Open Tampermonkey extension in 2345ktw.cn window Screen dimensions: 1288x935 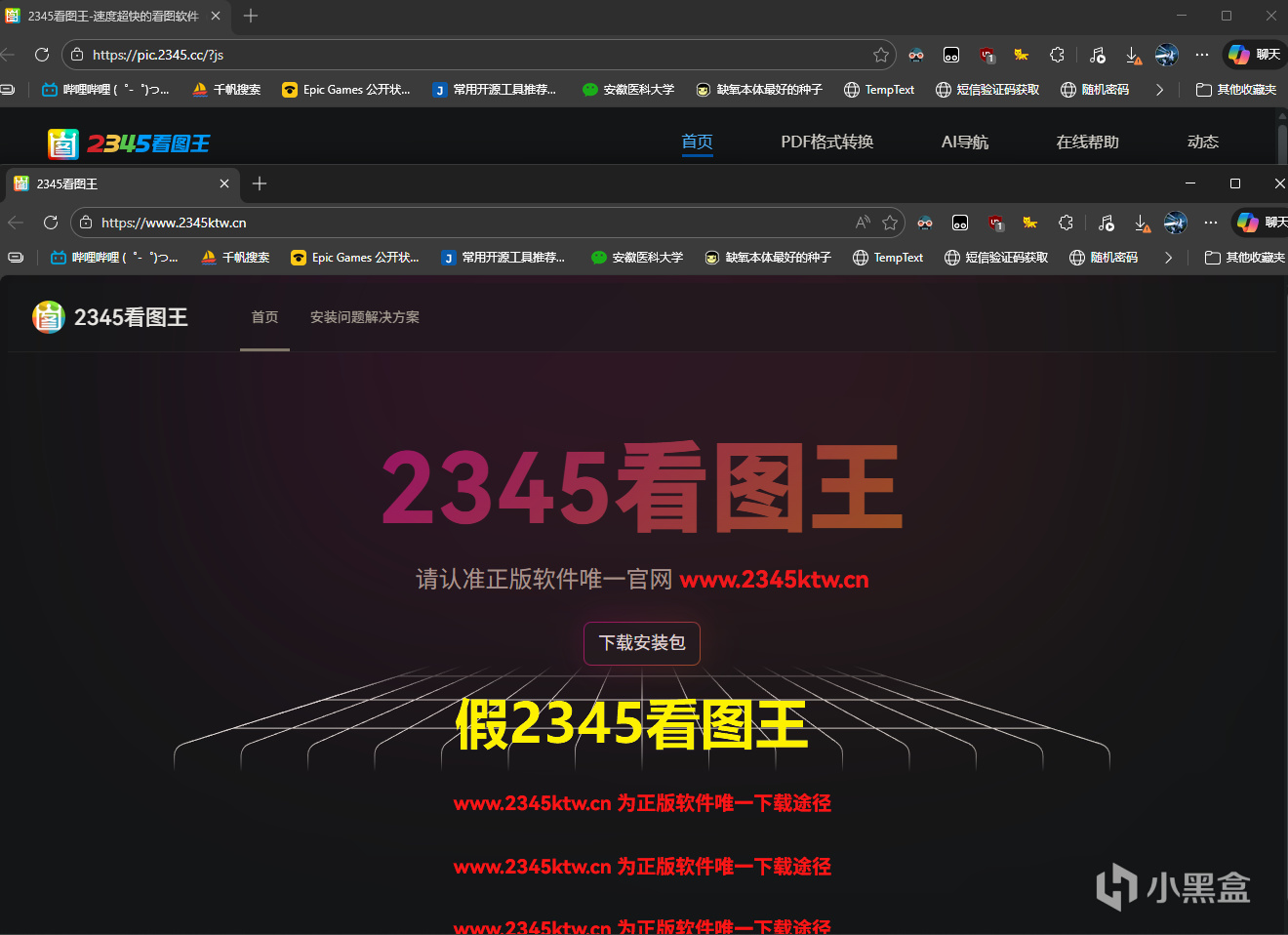pos(960,223)
